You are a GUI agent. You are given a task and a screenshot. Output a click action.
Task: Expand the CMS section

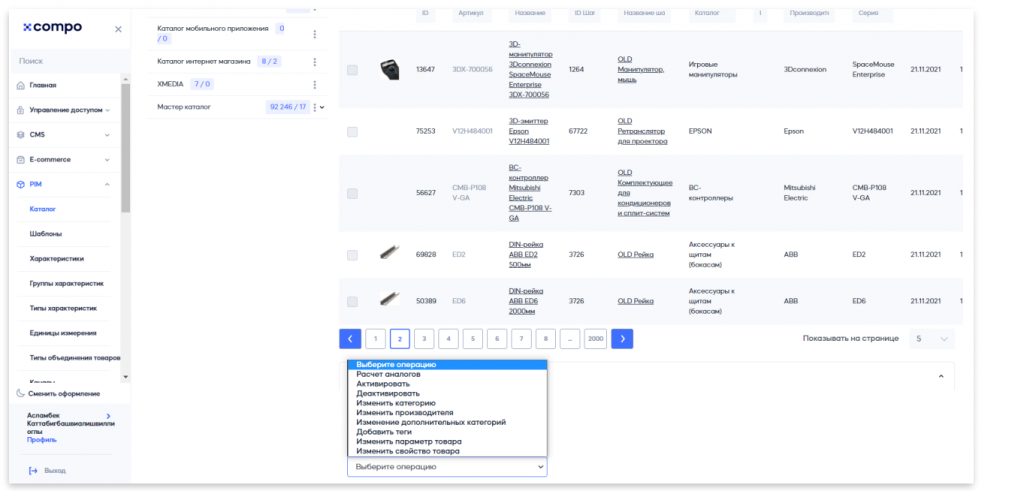[63, 135]
